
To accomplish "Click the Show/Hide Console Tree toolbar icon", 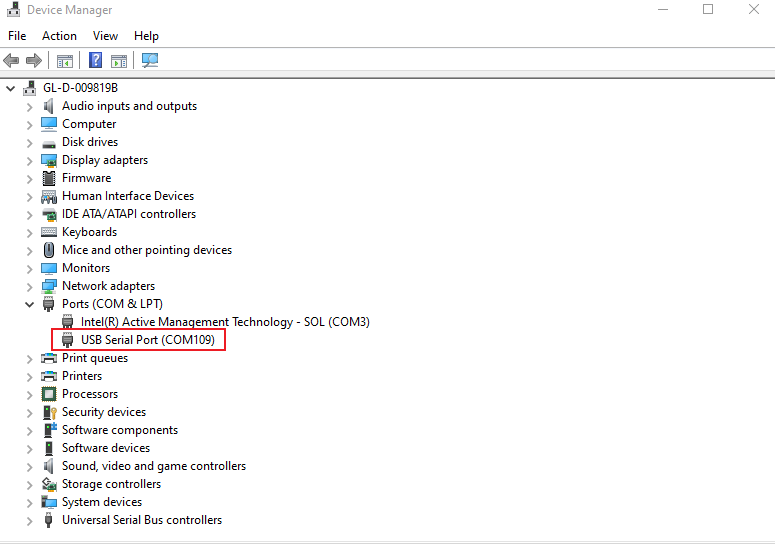I will 65,61.
